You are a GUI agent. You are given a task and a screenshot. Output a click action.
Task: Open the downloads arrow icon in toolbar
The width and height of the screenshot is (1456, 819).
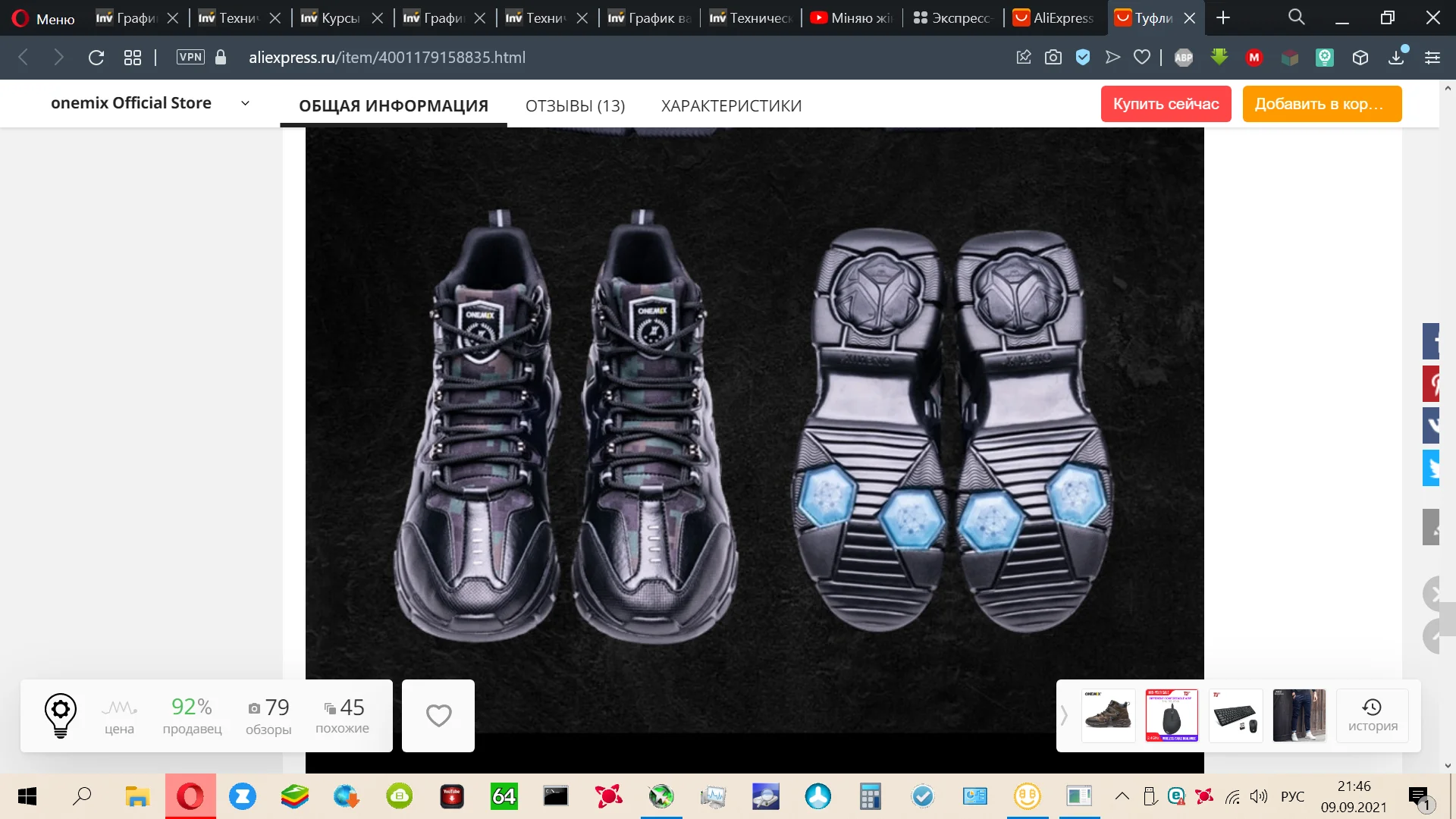click(1395, 58)
